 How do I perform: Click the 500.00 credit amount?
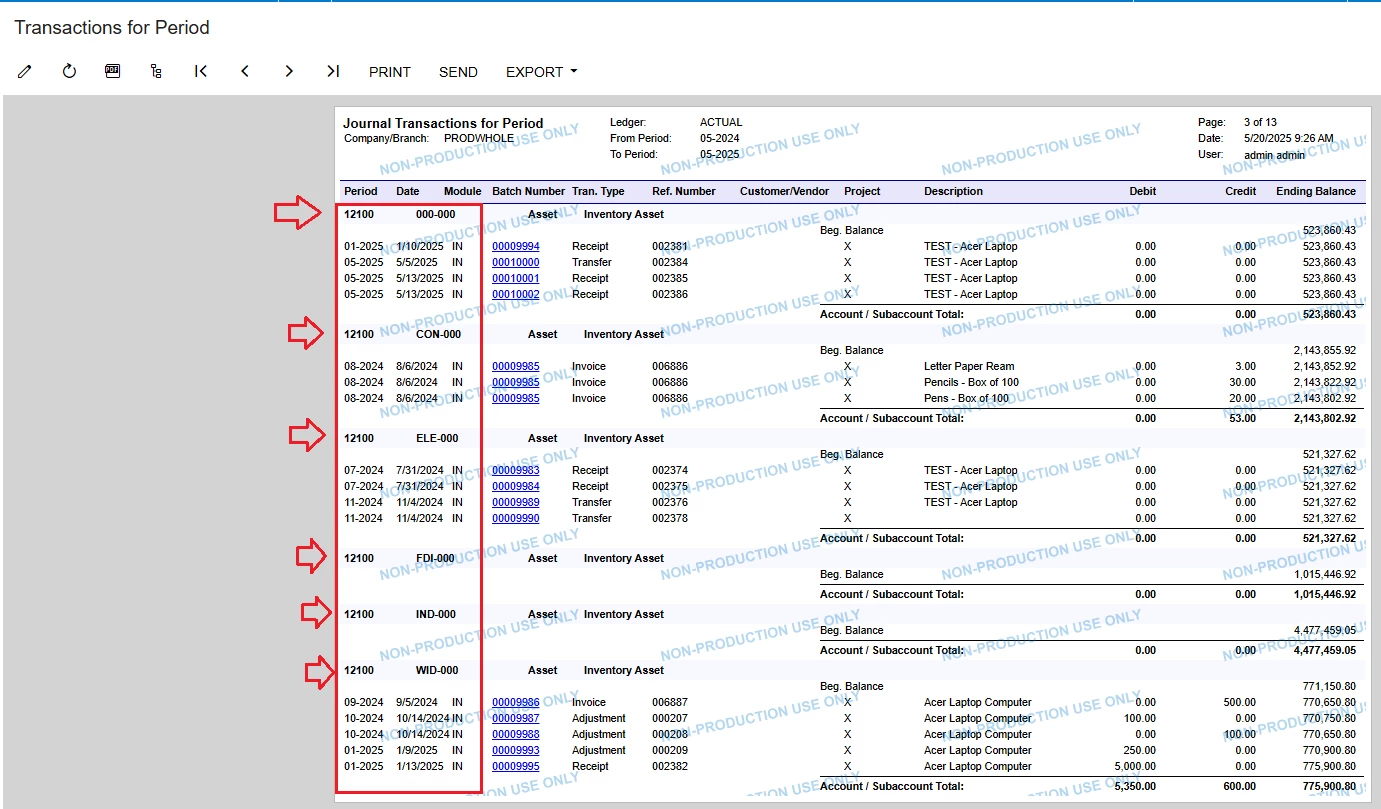coord(1240,702)
